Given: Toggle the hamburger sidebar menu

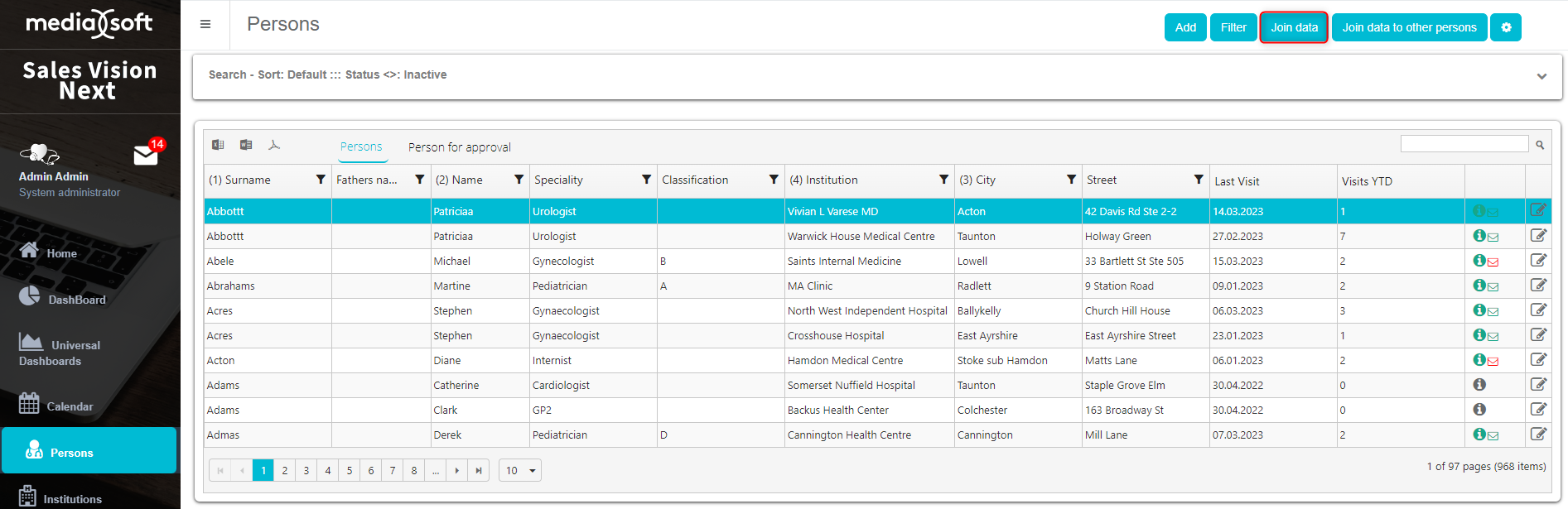Looking at the screenshot, I should pos(205,25).
